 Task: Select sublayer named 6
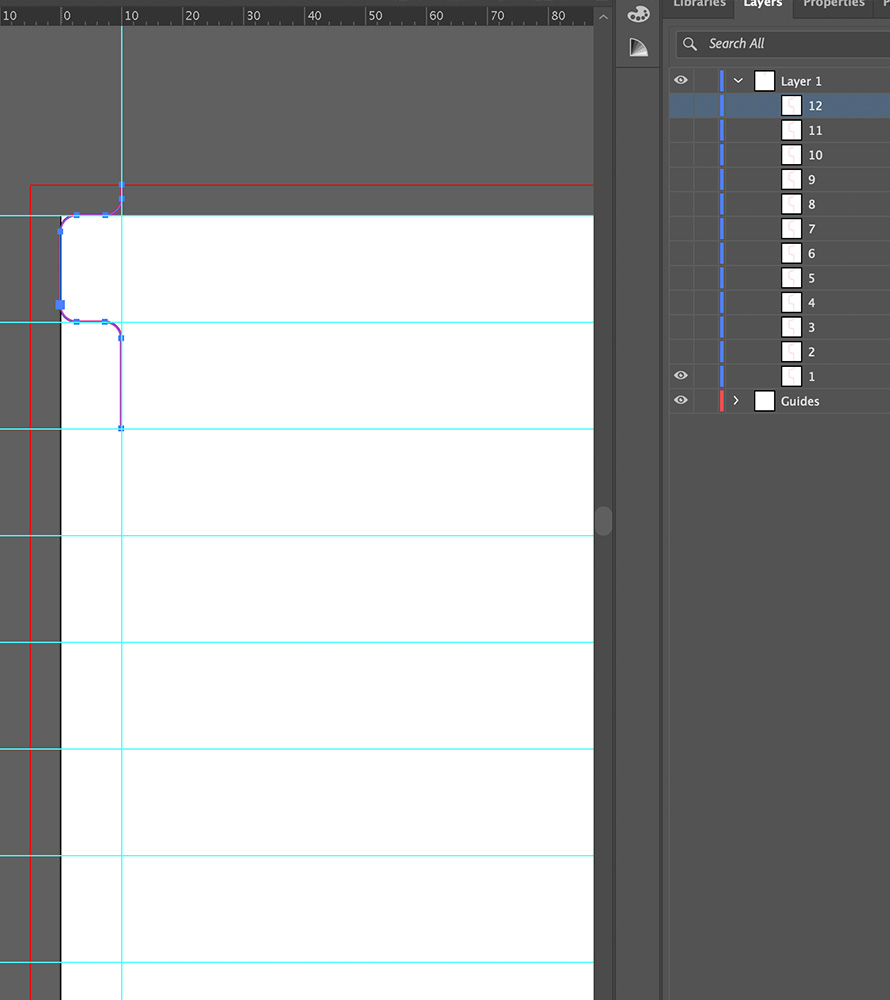[812, 254]
